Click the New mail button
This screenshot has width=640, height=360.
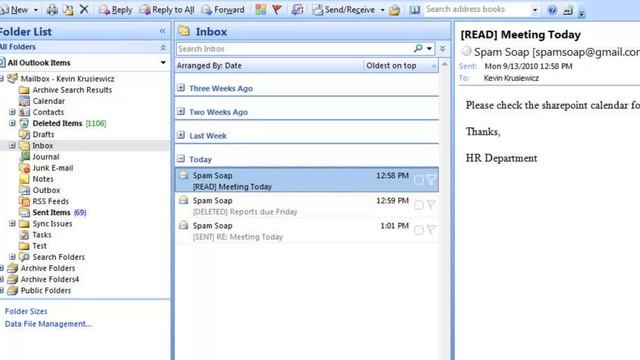(x=14, y=9)
